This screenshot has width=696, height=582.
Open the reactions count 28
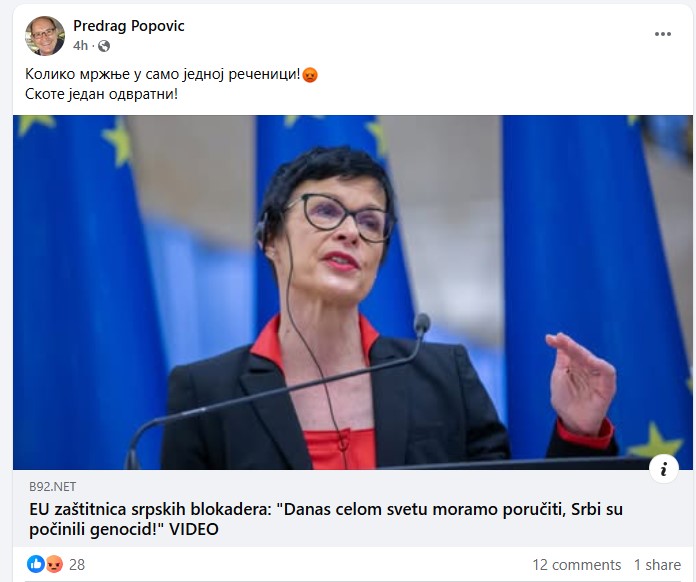click(77, 565)
